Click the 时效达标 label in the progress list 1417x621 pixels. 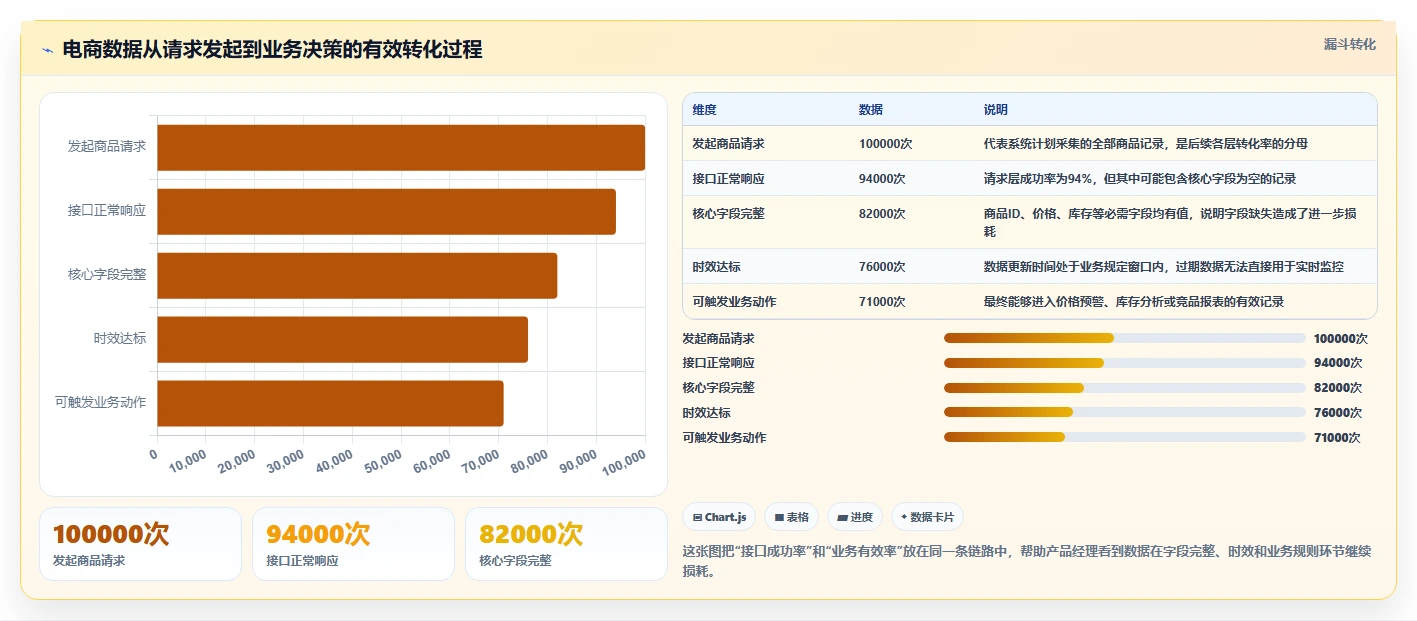(x=706, y=413)
